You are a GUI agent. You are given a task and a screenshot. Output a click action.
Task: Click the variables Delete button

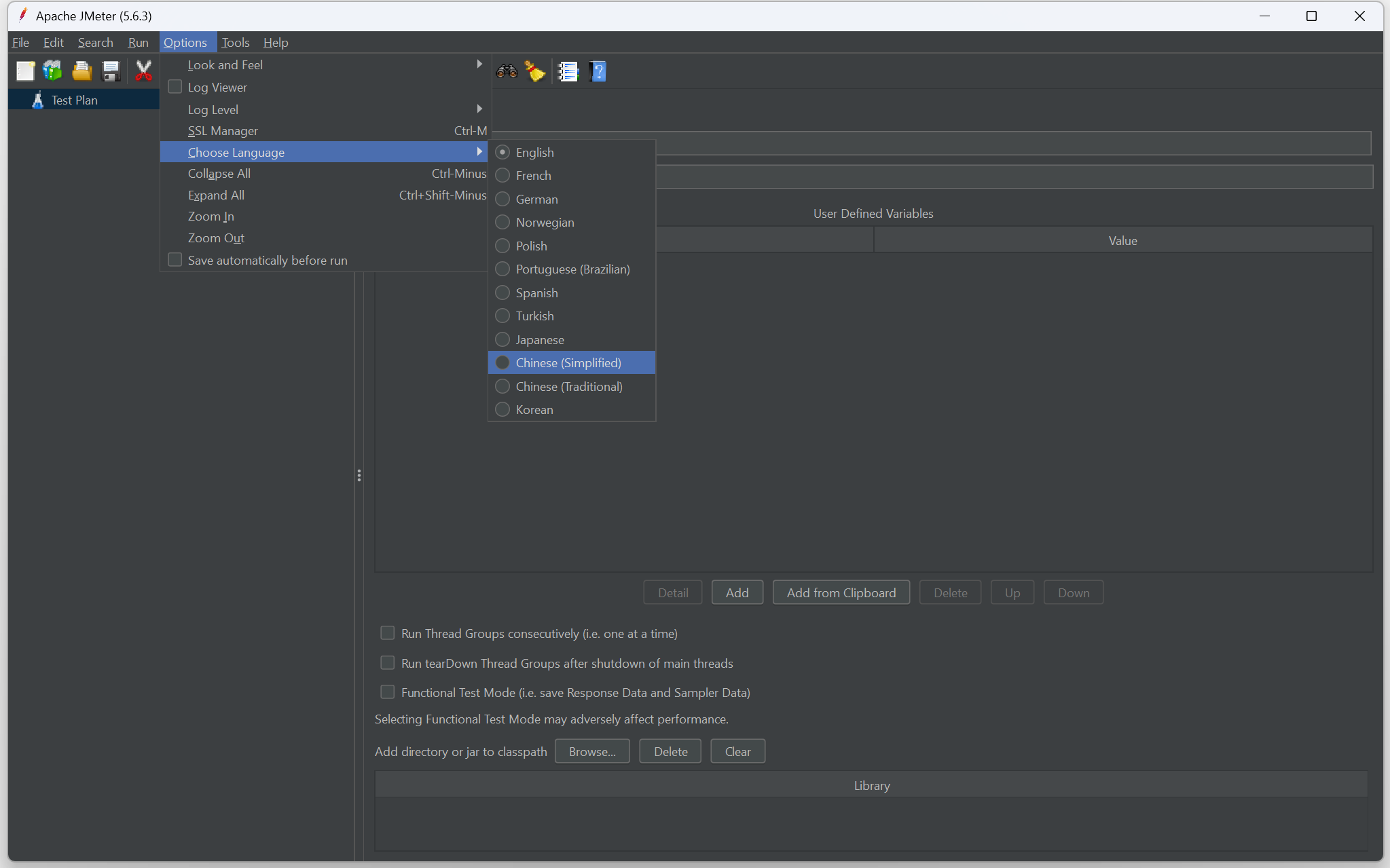pos(950,592)
